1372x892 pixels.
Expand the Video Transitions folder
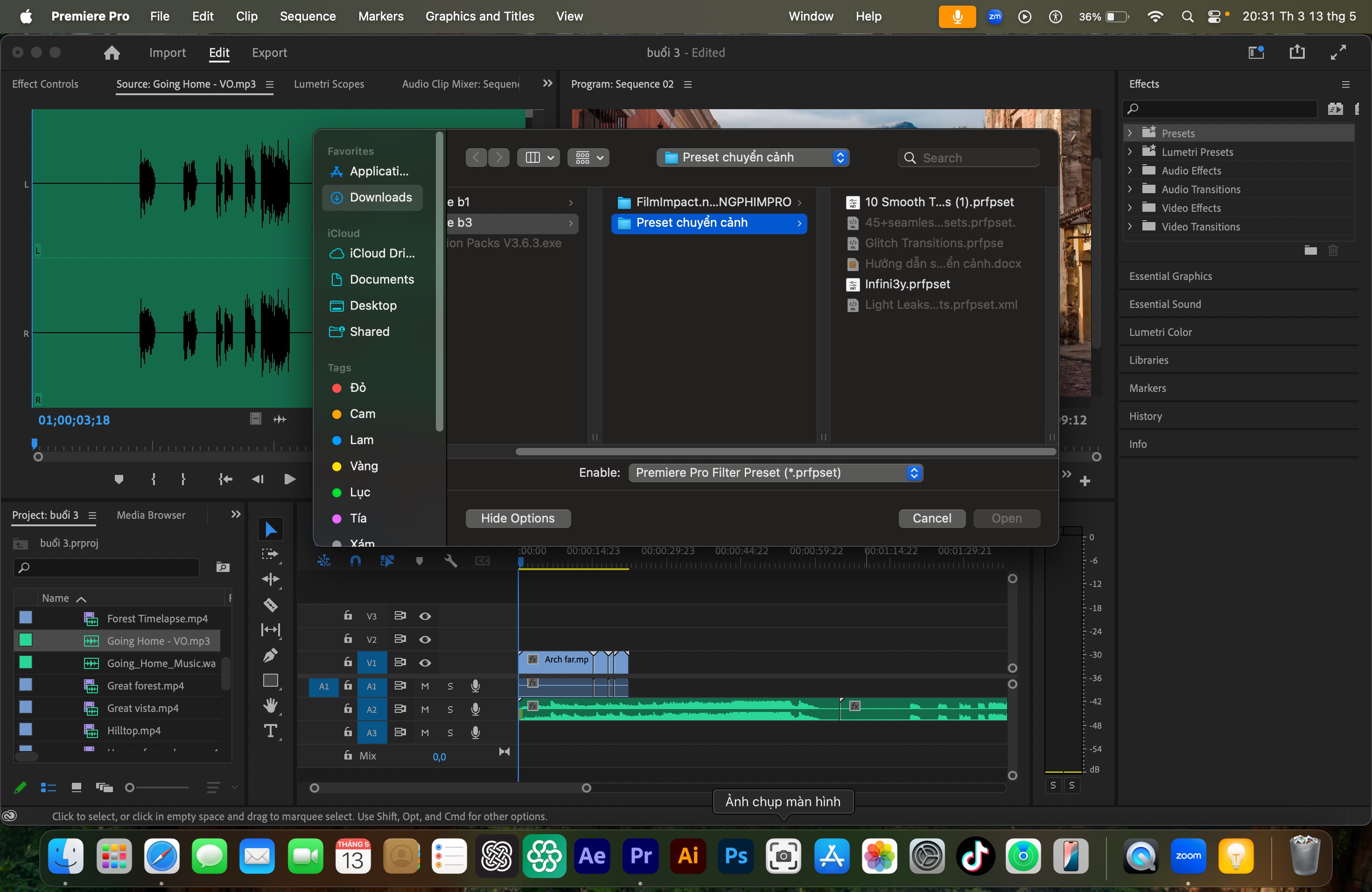tap(1130, 226)
